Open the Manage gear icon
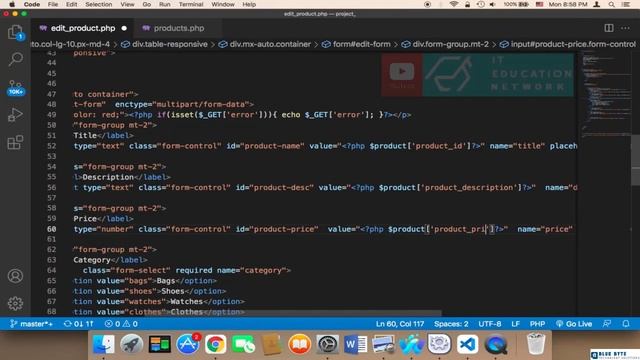This screenshot has height=360, width=640. (x=15, y=303)
